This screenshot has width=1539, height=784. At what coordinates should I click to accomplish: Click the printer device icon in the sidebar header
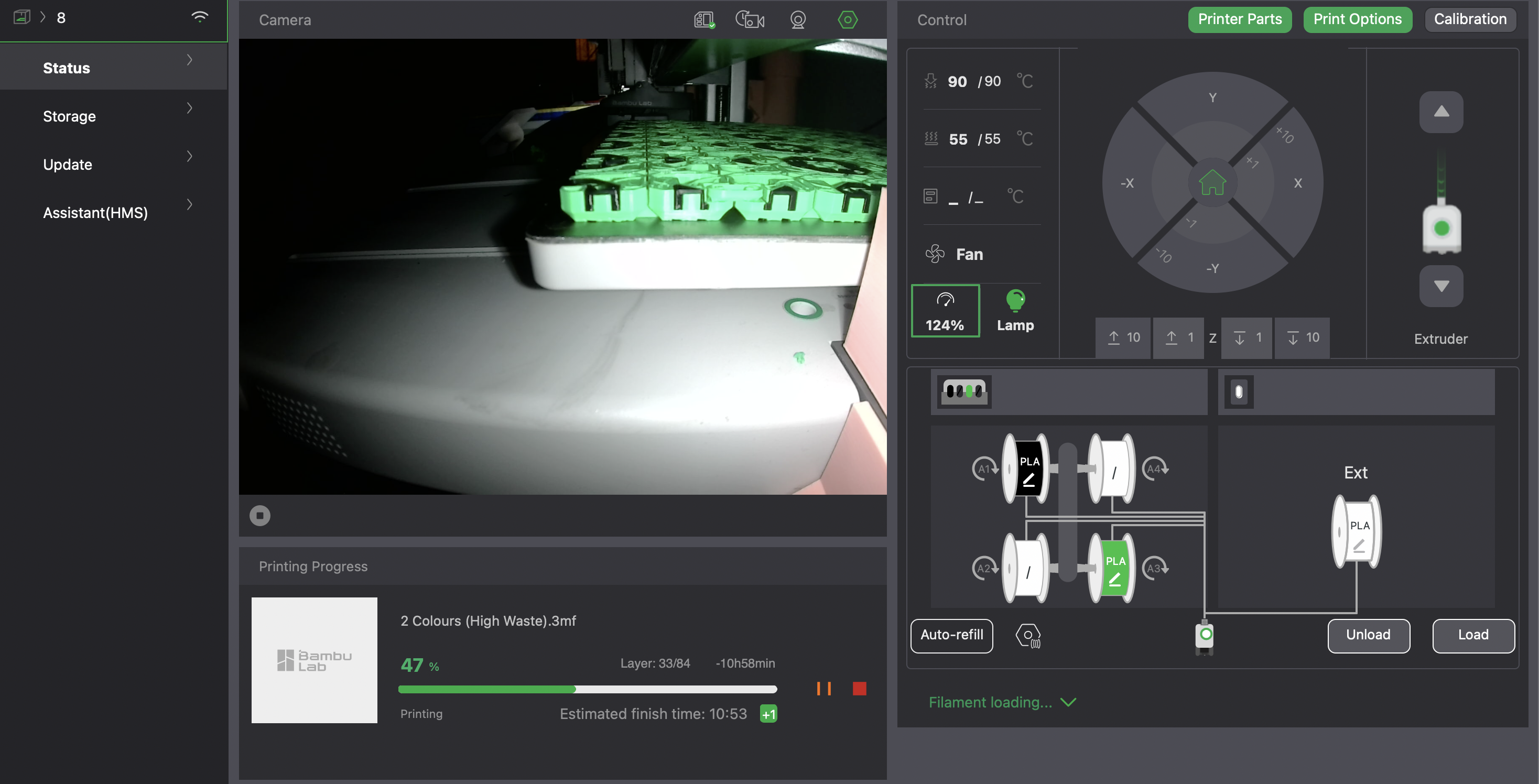22,17
